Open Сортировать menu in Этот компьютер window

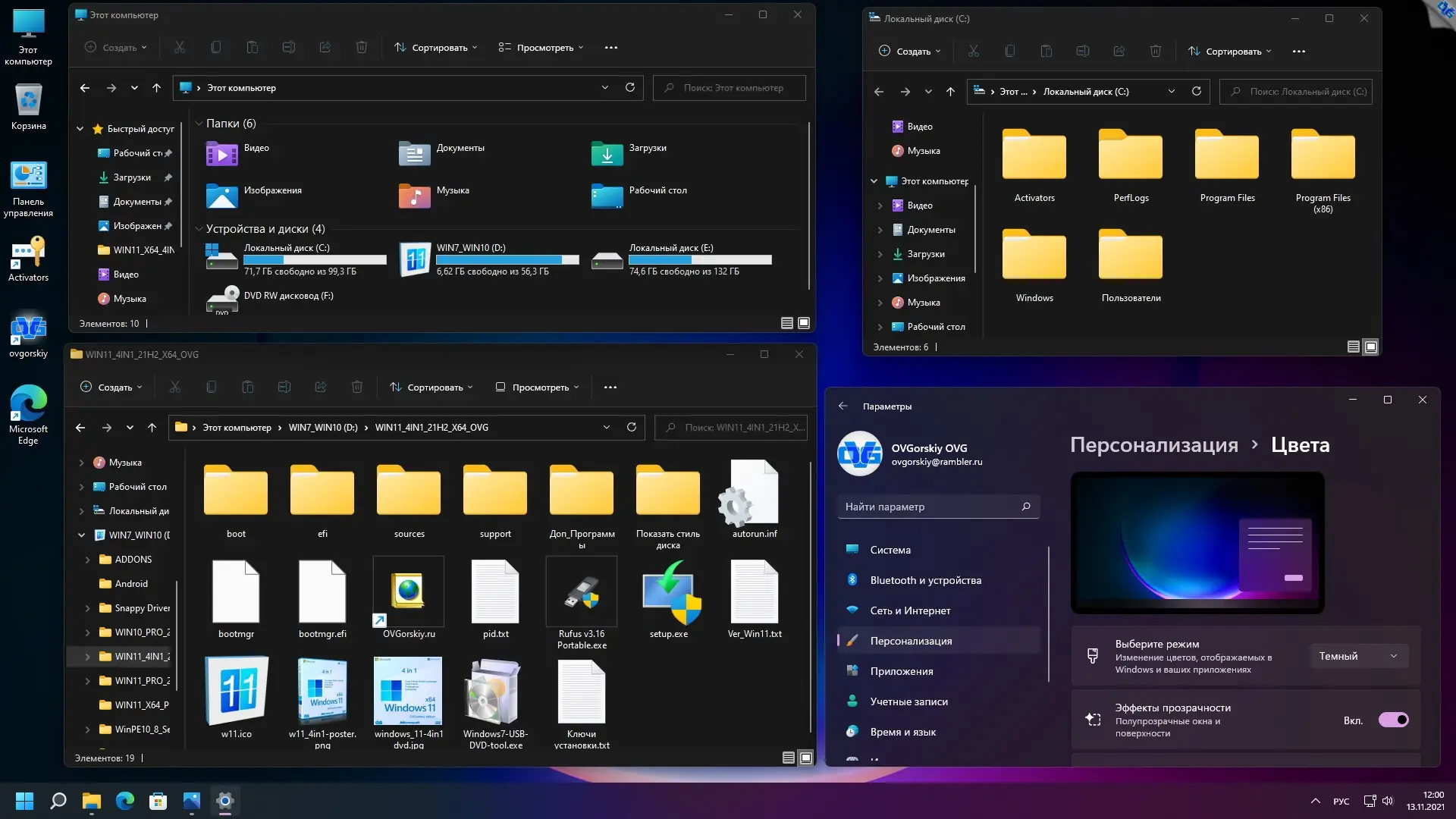click(x=436, y=48)
